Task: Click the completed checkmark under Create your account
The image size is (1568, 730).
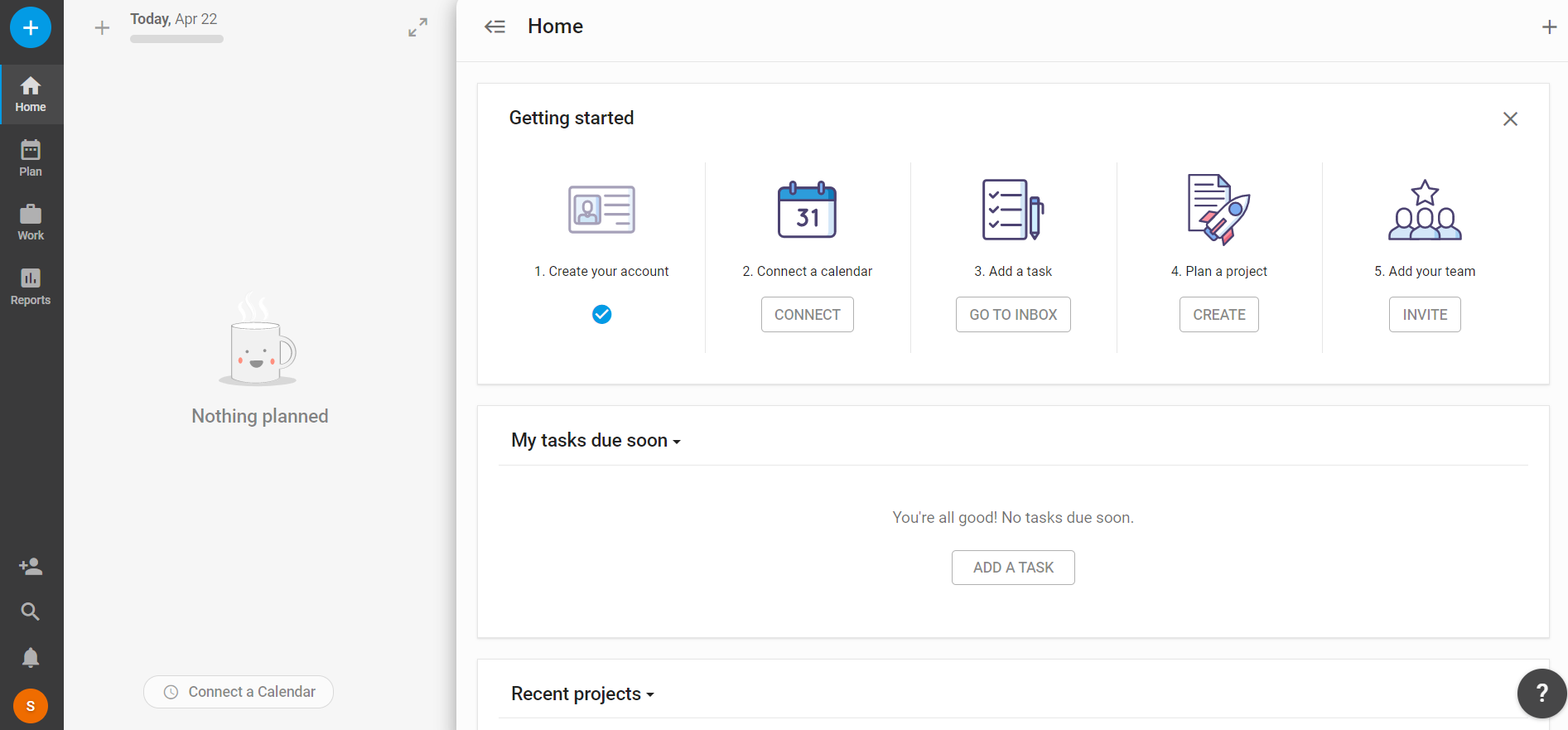Action: (602, 314)
